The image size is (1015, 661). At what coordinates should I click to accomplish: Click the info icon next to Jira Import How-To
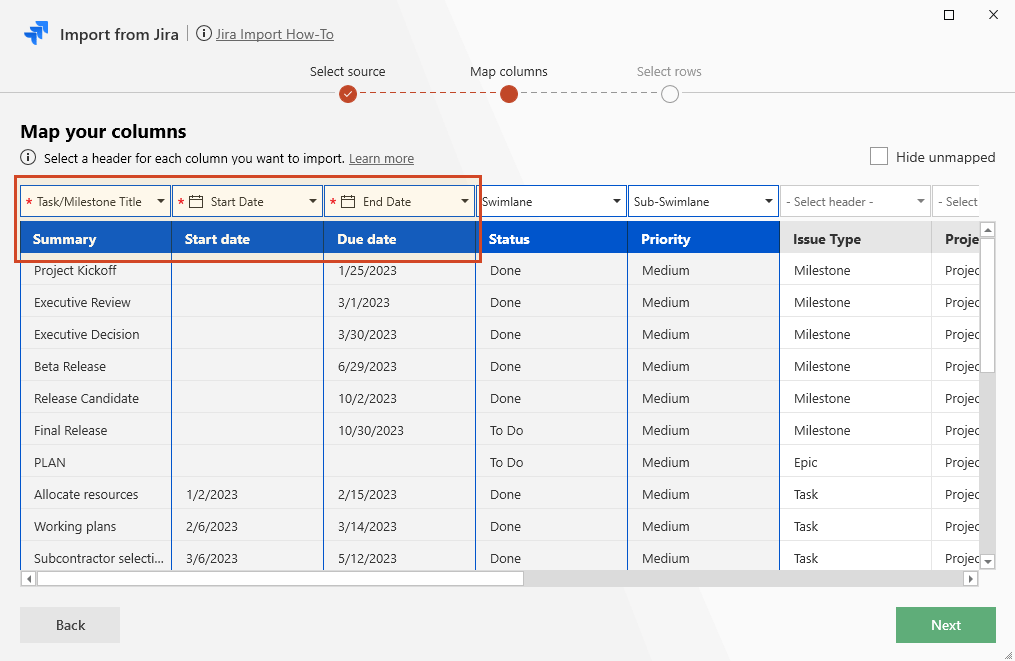pyautogui.click(x=205, y=33)
